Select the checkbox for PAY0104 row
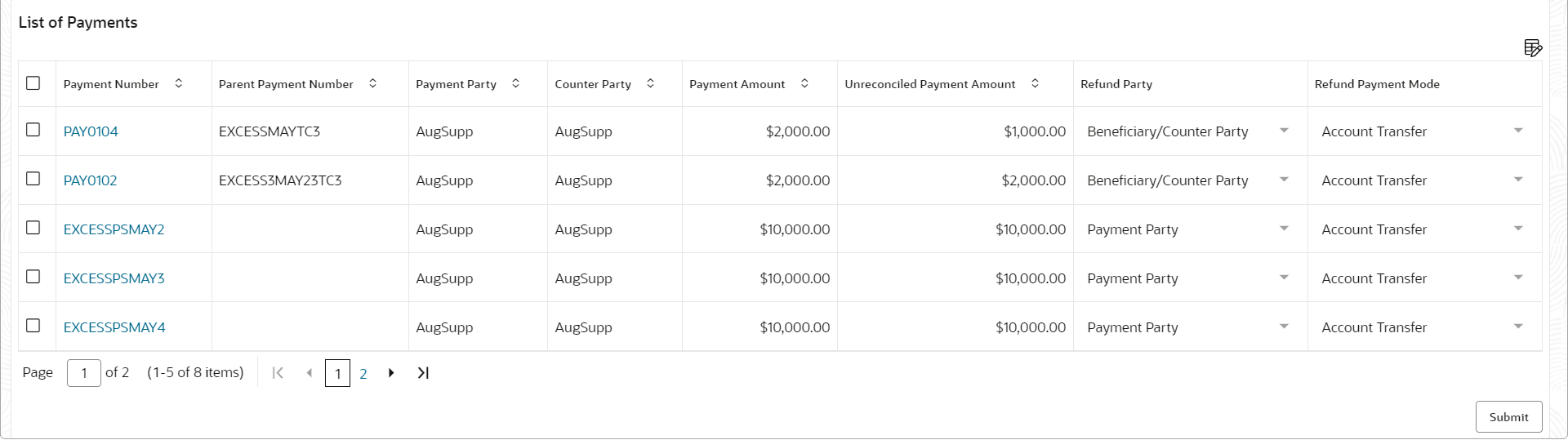1568x440 pixels. click(x=33, y=130)
